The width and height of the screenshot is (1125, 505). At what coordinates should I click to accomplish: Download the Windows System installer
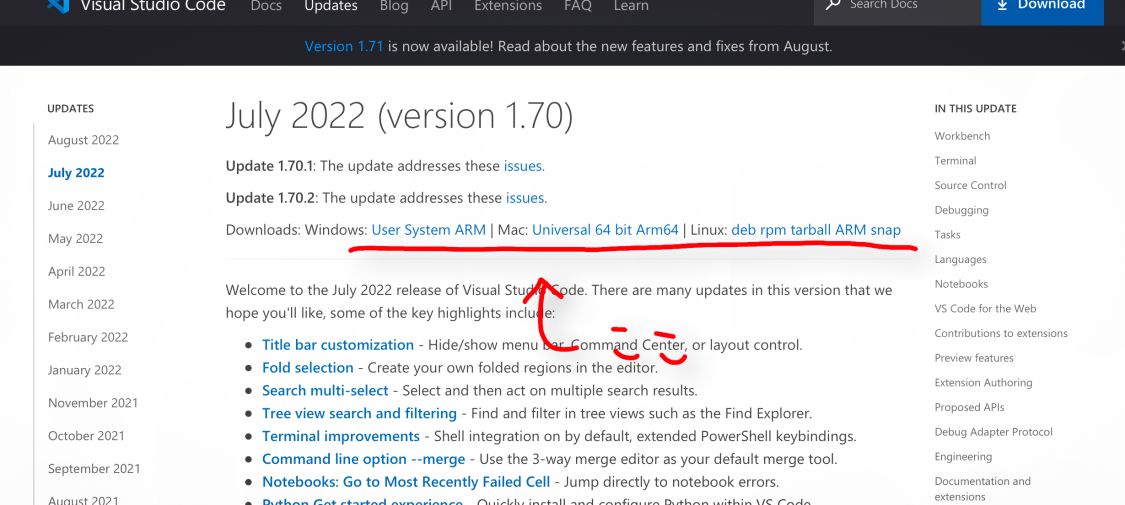(428, 230)
